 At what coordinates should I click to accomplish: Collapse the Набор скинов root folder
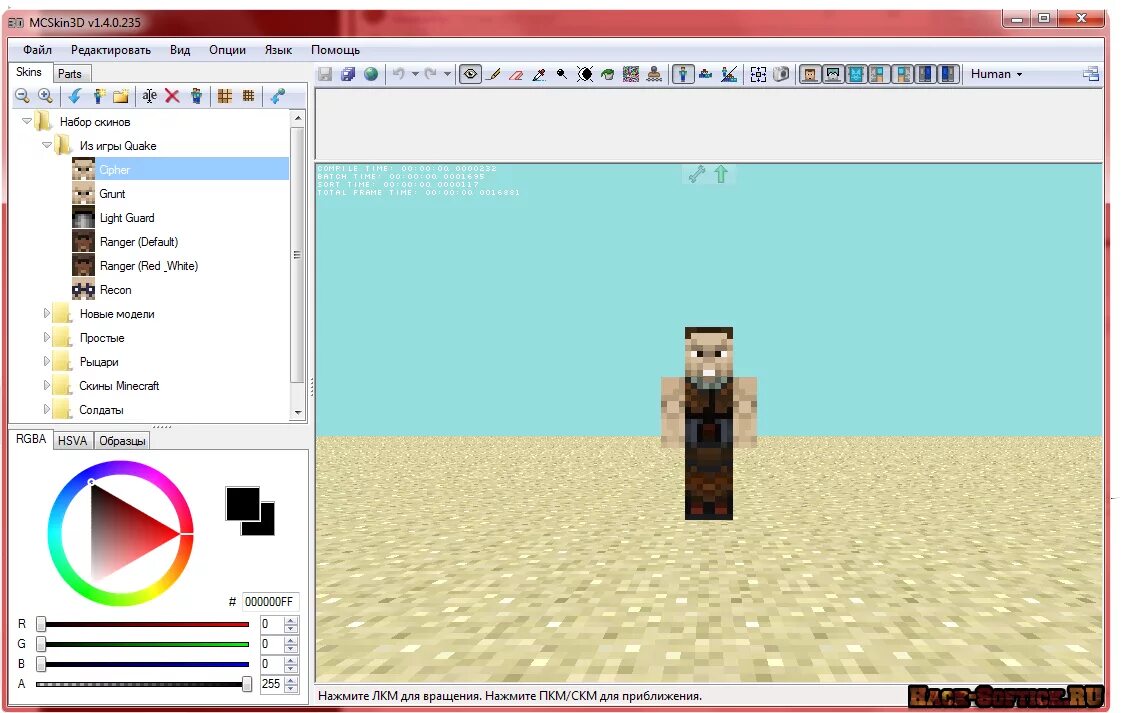point(26,121)
